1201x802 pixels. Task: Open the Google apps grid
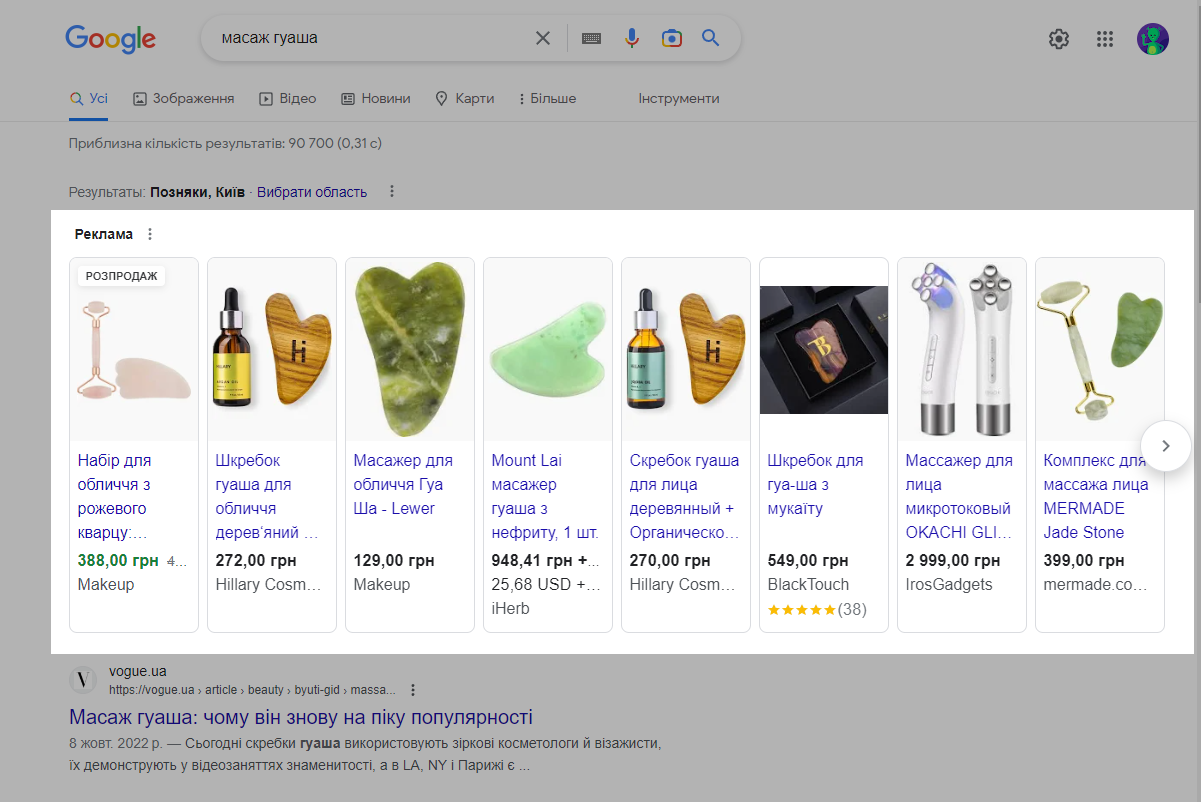(1105, 39)
